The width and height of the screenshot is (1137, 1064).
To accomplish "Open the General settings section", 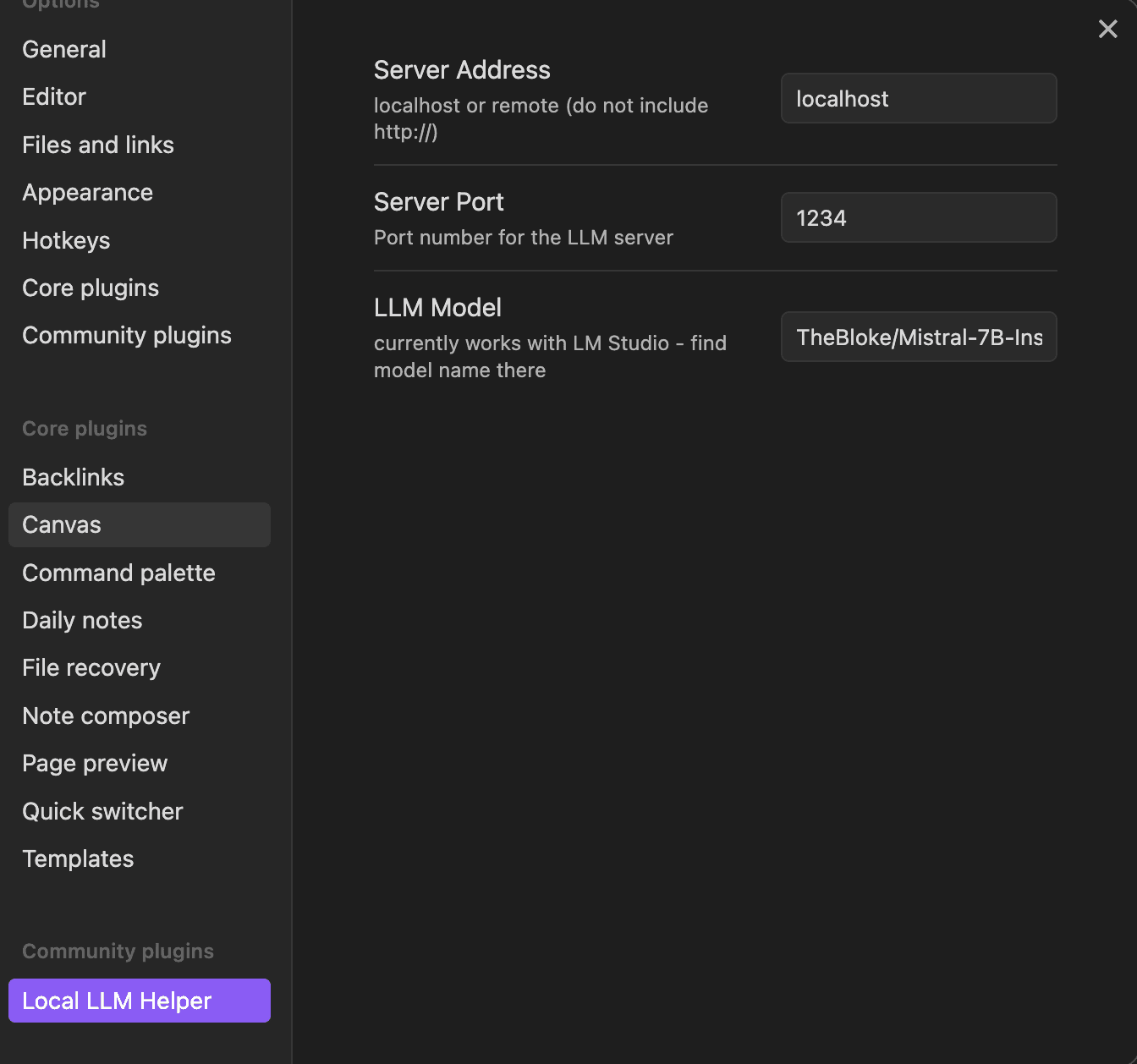I will coord(63,49).
